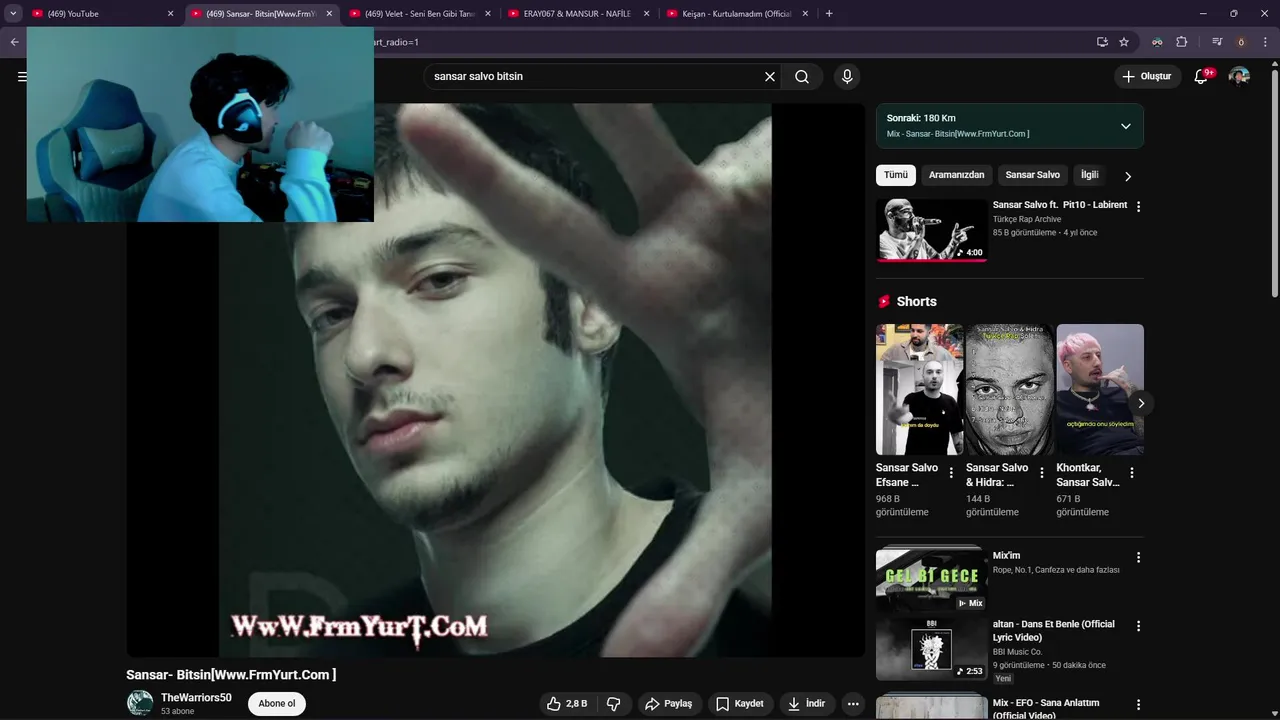Select the Sansar Salvo filter chip
Image resolution: width=1280 pixels, height=720 pixels.
(1032, 175)
